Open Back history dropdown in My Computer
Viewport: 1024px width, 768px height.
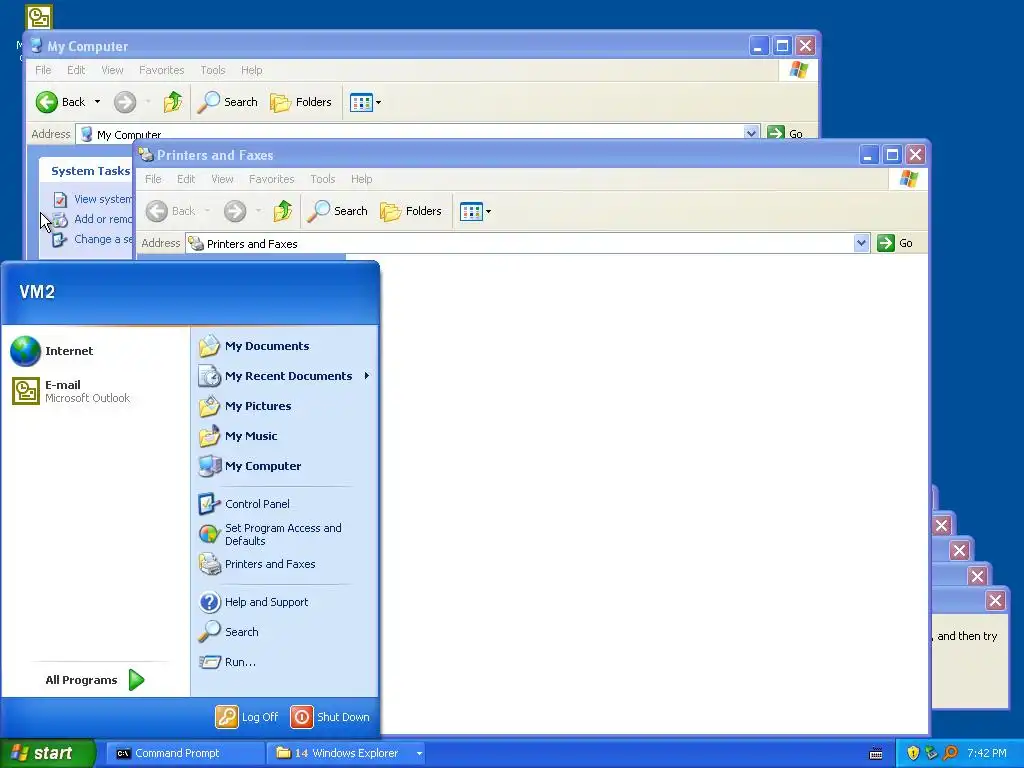pyautogui.click(x=97, y=102)
